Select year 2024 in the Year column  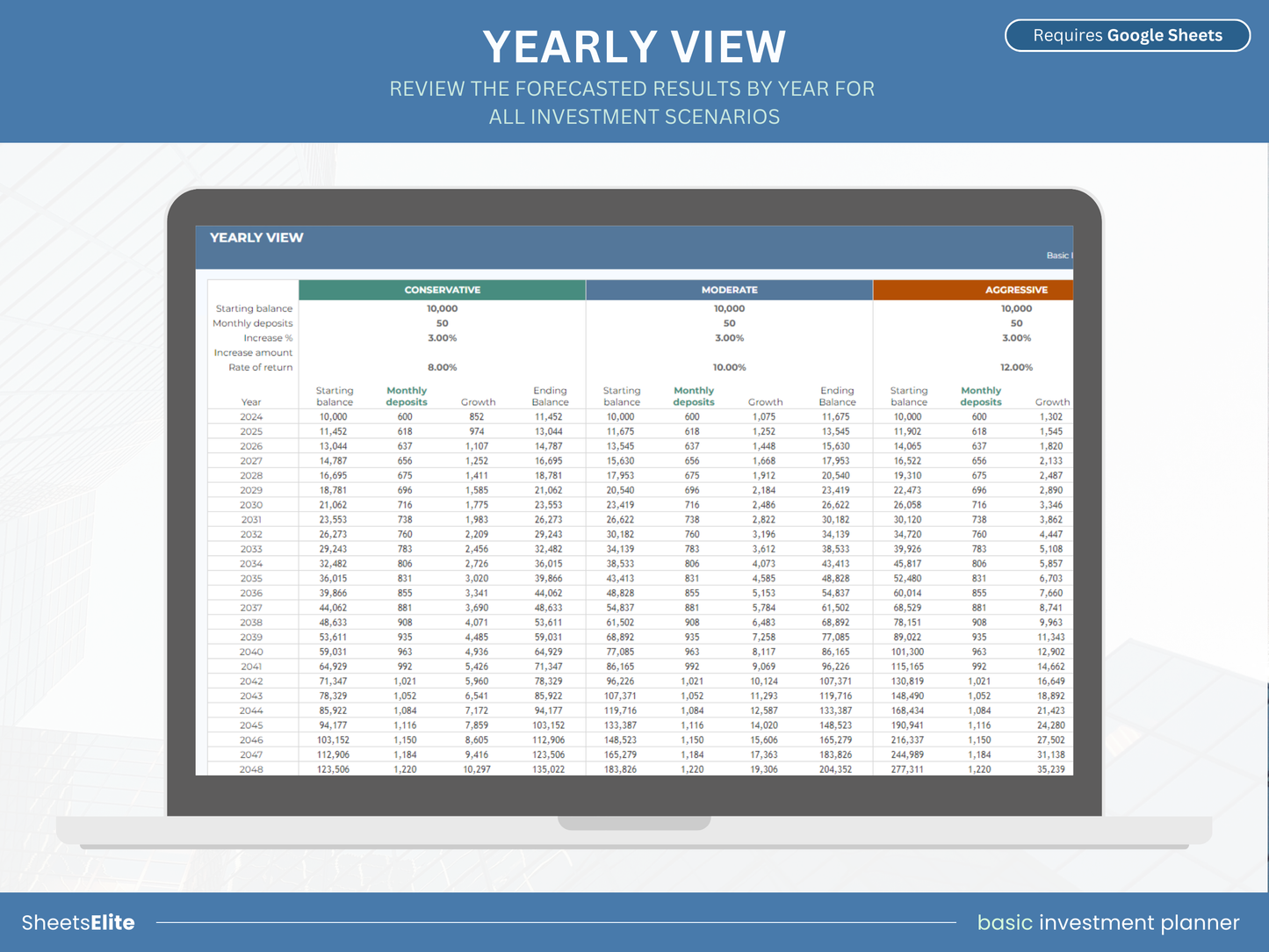coord(251,417)
